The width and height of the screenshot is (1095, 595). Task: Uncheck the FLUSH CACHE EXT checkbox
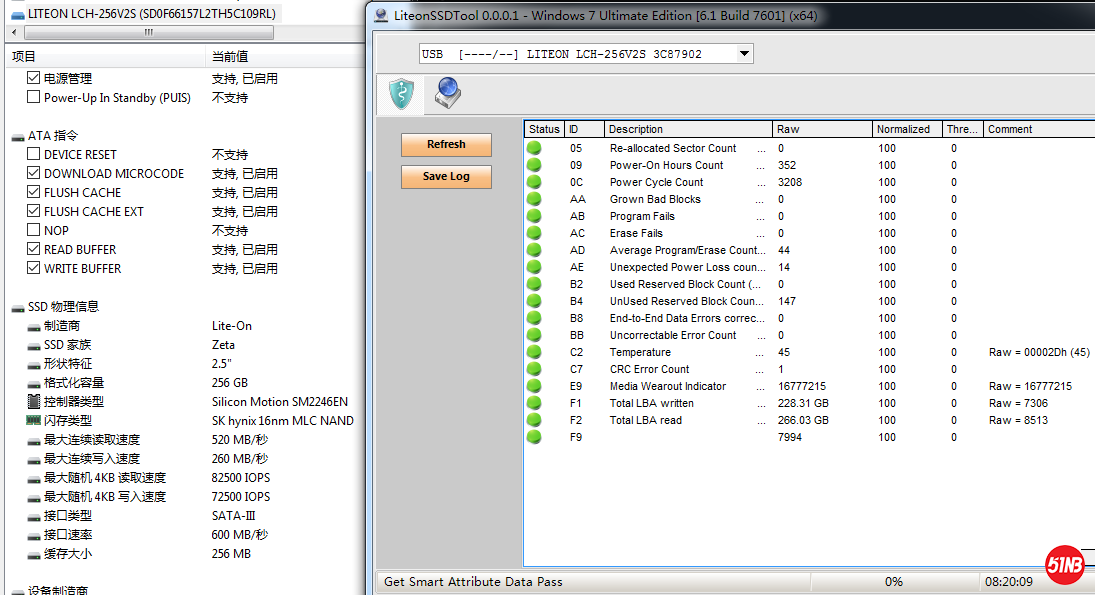[x=34, y=212]
